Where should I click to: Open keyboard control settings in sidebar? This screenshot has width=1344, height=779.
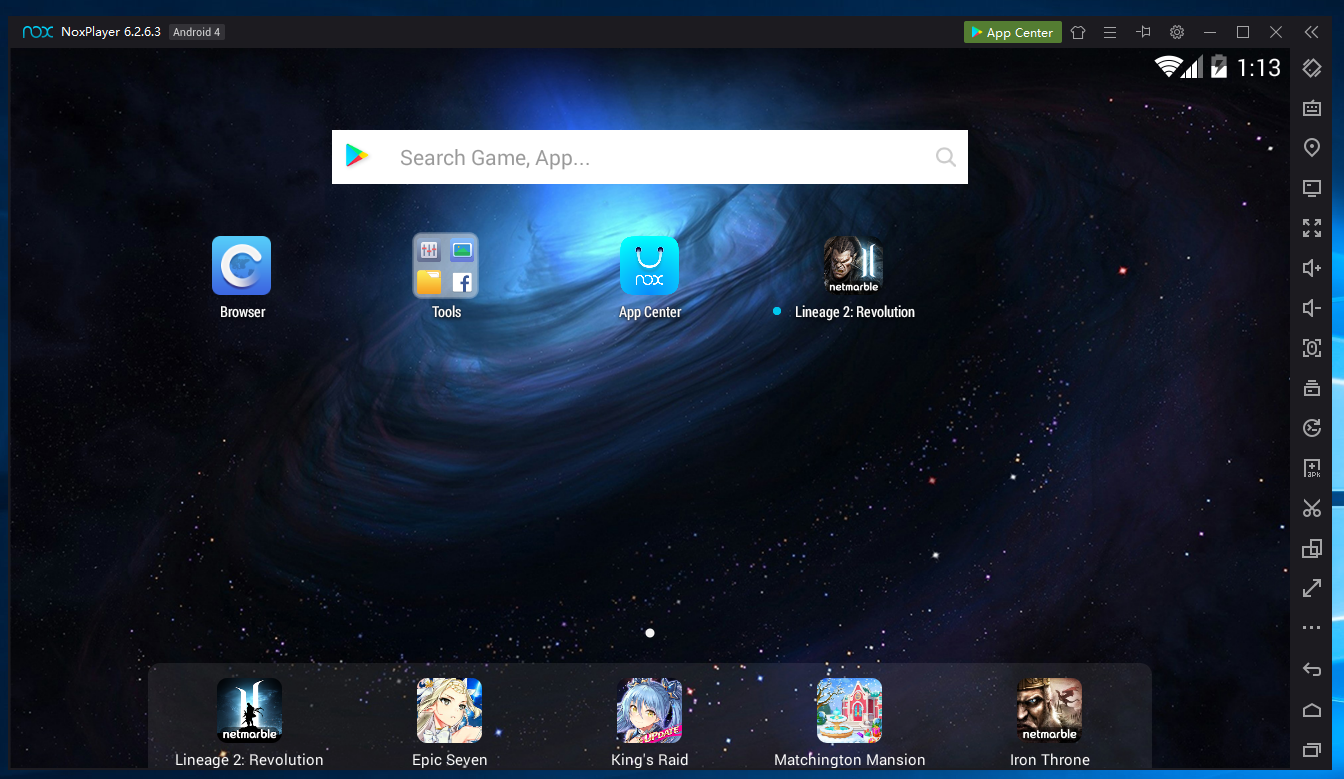[1312, 108]
